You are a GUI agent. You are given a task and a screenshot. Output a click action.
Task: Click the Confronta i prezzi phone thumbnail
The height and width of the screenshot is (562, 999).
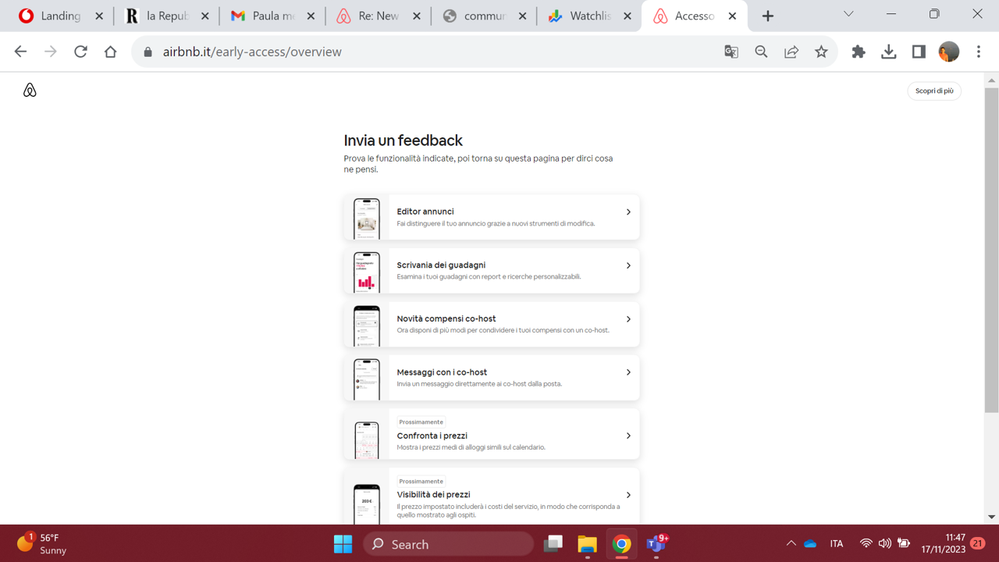coord(366,437)
